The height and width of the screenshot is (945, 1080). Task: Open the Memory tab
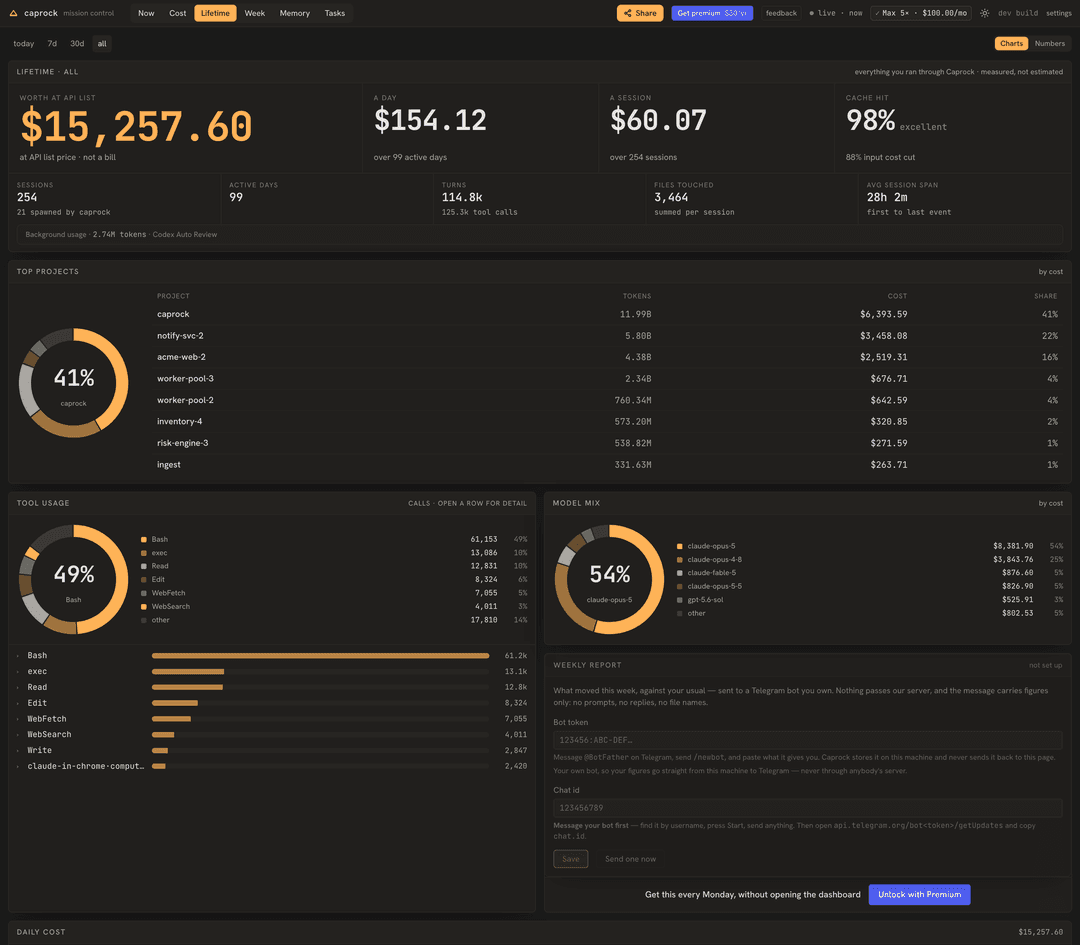coord(295,13)
